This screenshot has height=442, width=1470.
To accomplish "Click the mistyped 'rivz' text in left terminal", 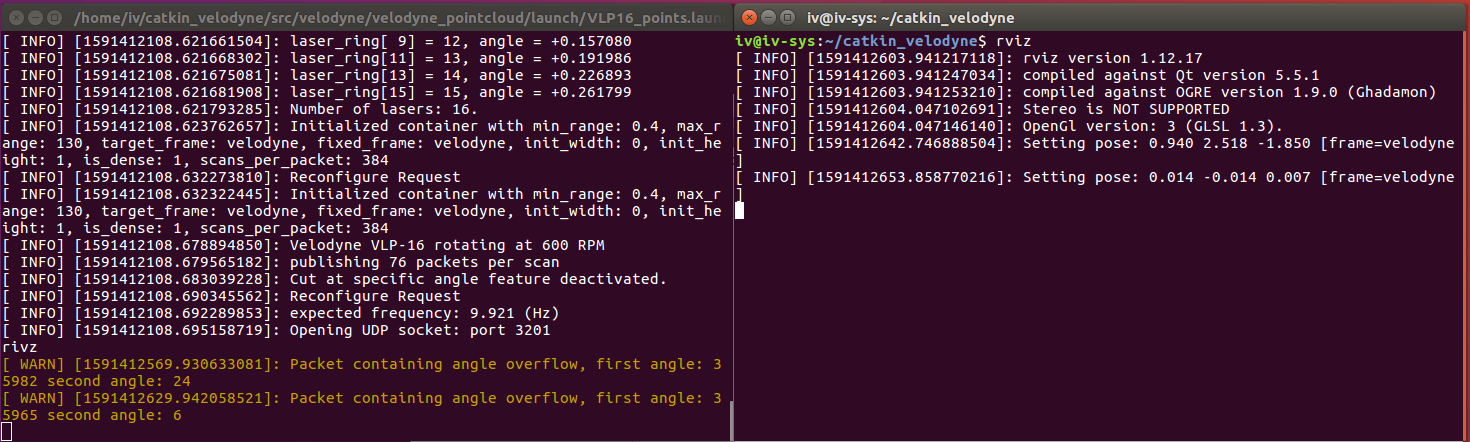I will [19, 347].
